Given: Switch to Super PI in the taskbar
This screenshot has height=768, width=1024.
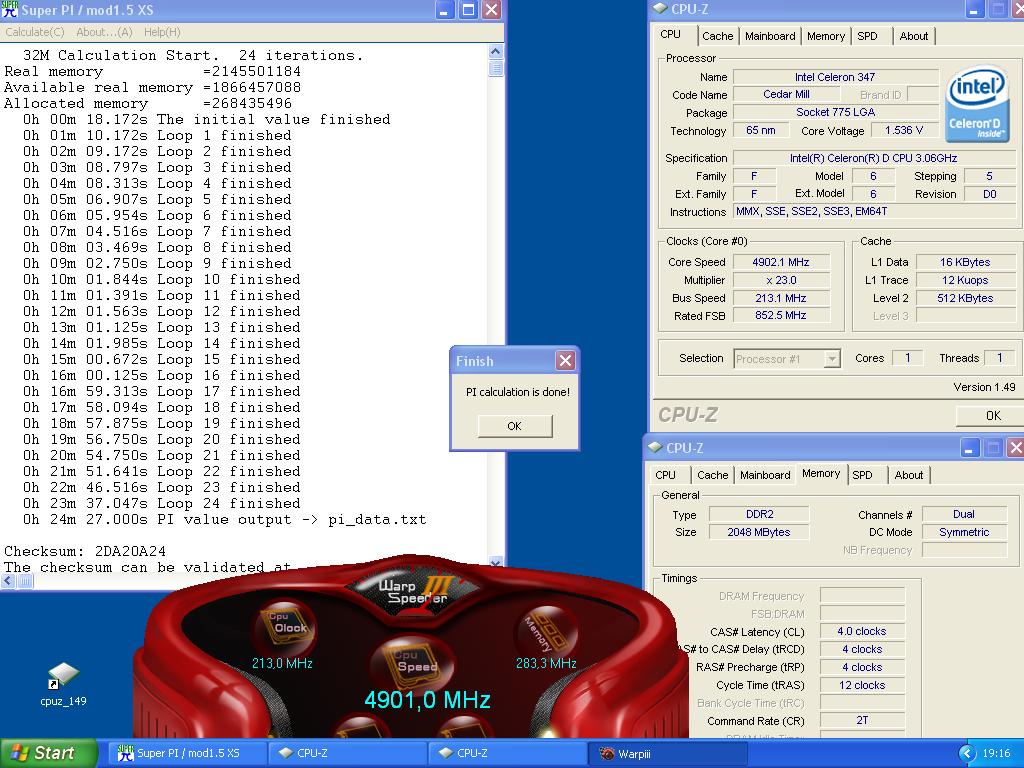Looking at the screenshot, I should pyautogui.click(x=186, y=753).
